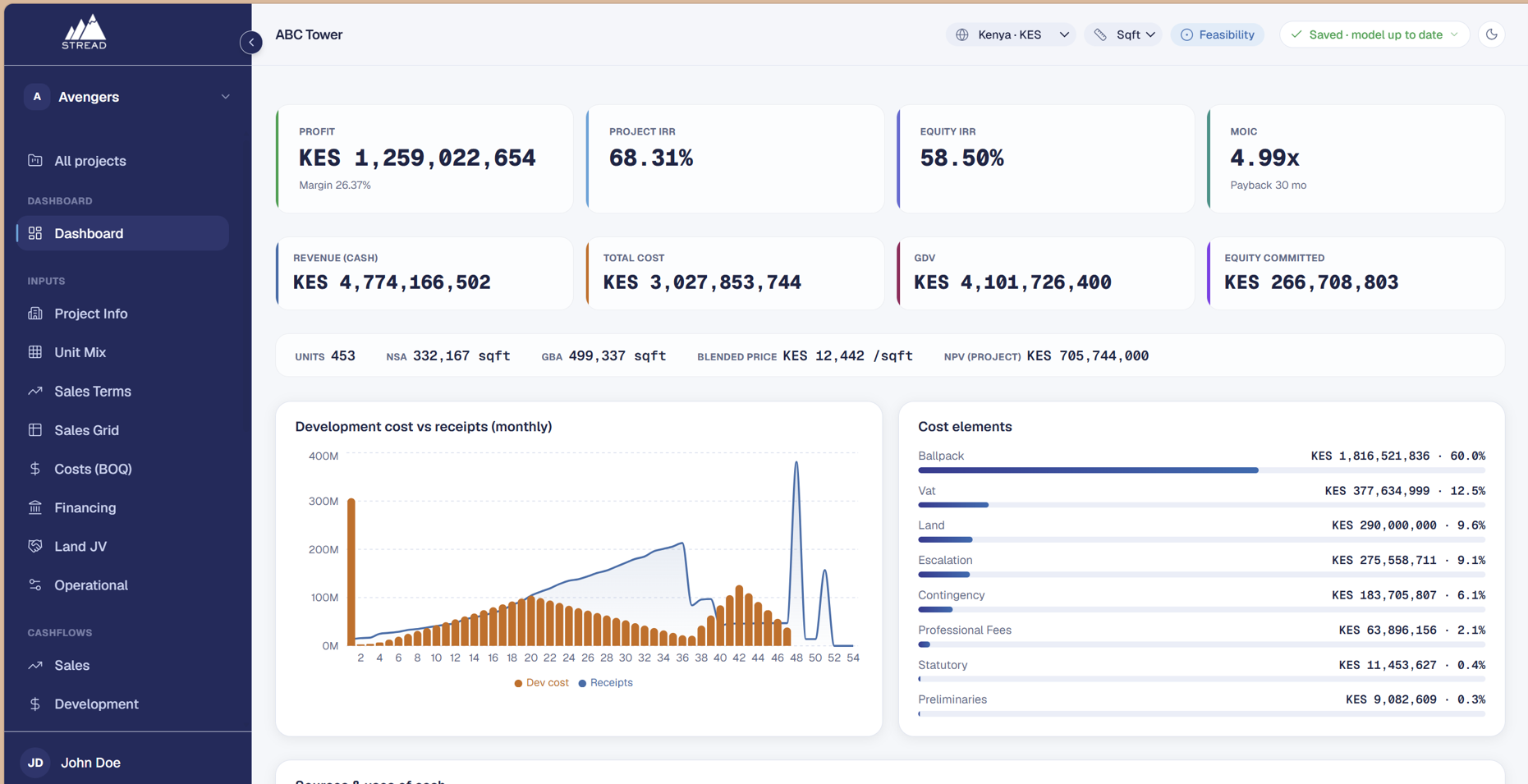Open the Sales Grid page
Image resolution: width=1528 pixels, height=784 pixels.
coord(122,430)
